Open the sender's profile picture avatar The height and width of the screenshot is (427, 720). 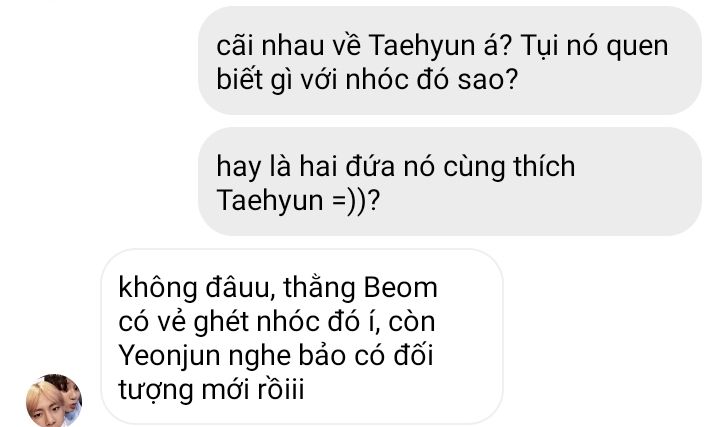click(x=54, y=400)
